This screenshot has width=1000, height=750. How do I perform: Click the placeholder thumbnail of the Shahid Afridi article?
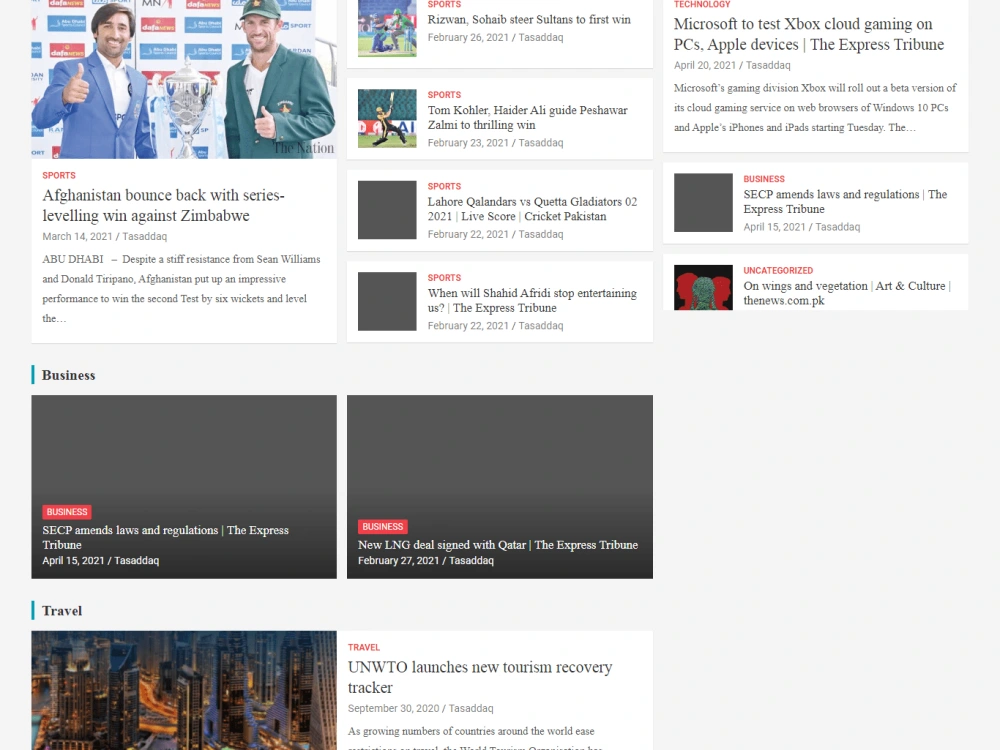pos(387,301)
